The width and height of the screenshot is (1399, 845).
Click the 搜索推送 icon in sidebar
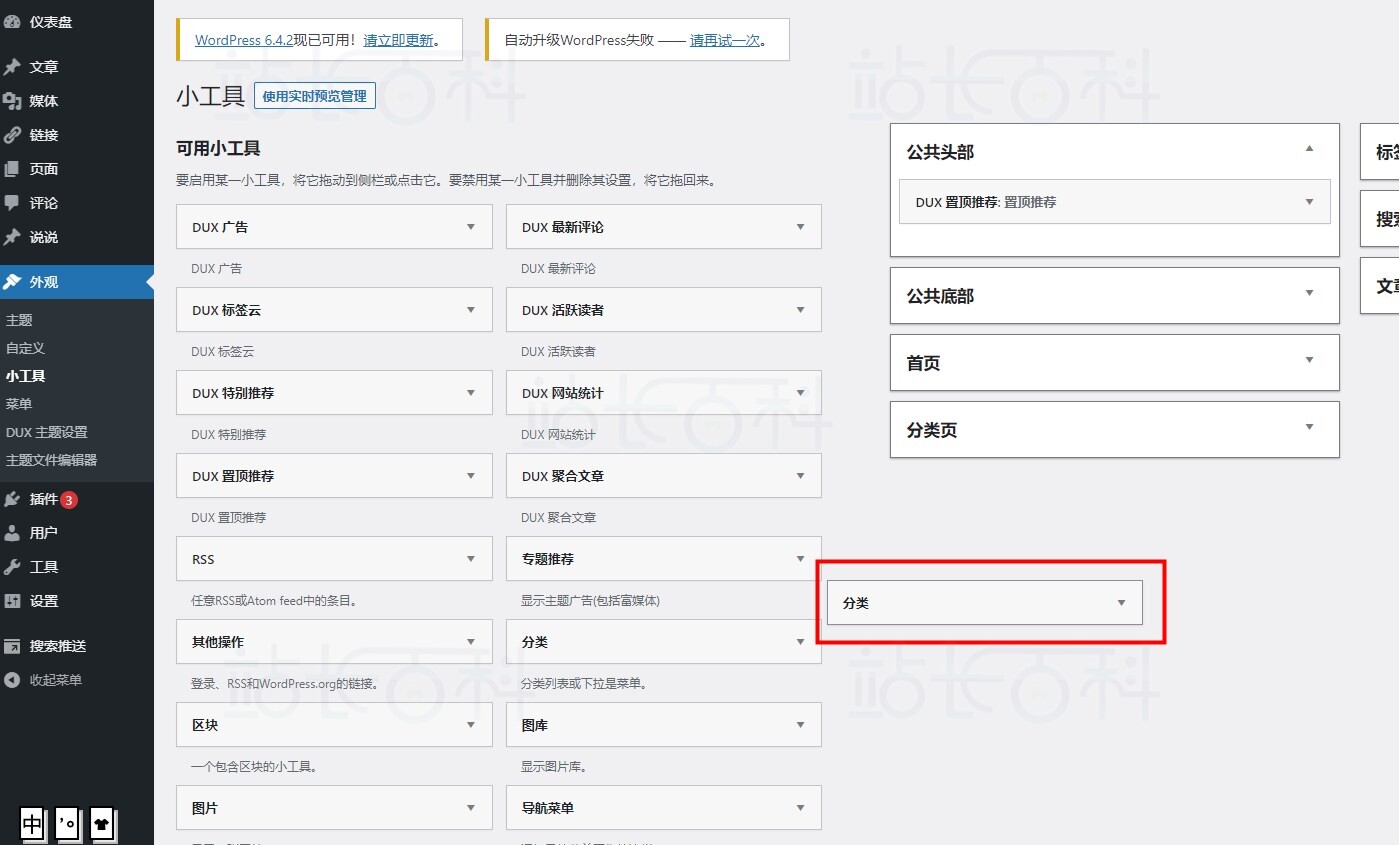click(x=12, y=646)
